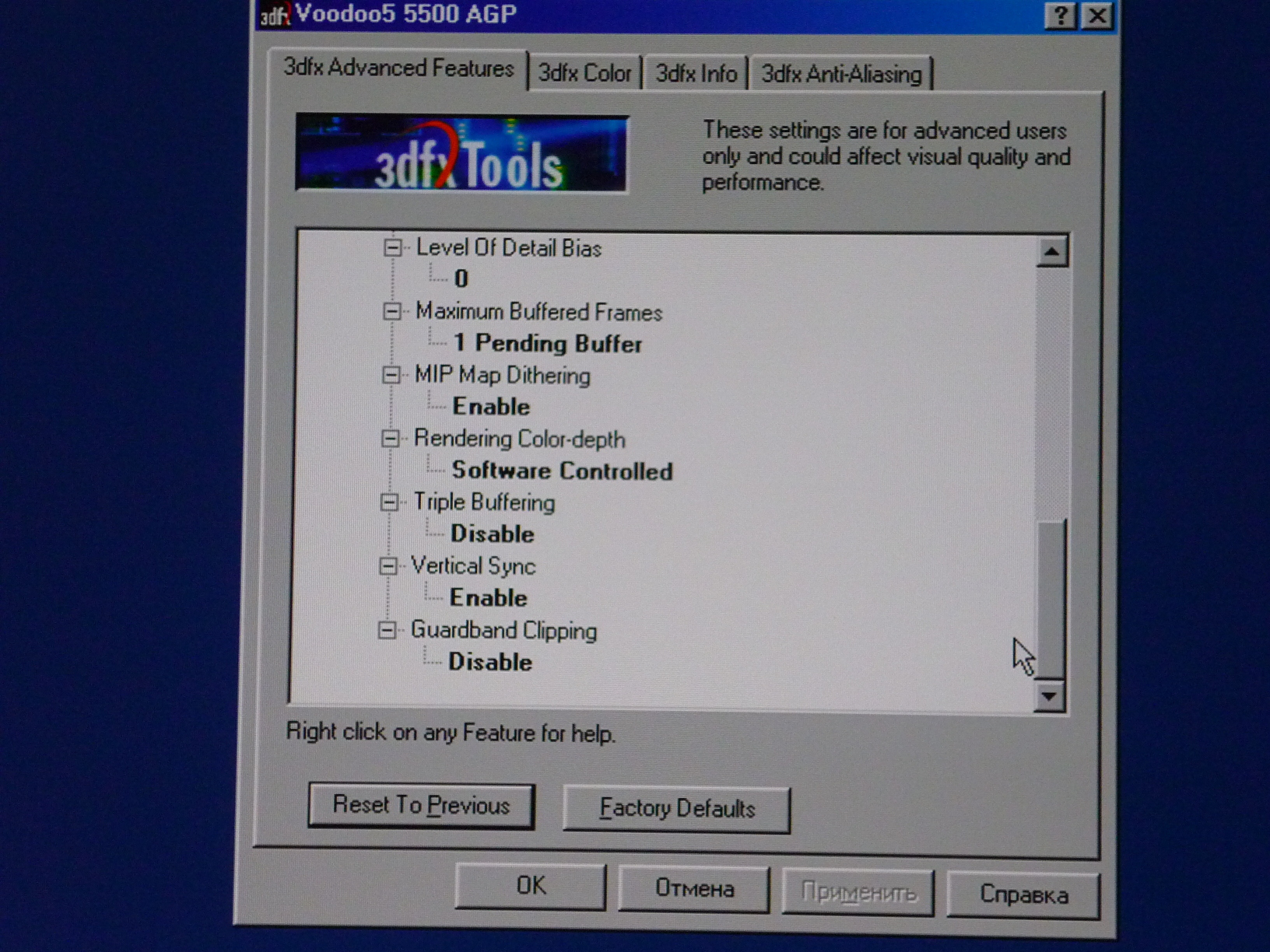
Task: Click the Reset To Previous button
Action: (x=421, y=805)
